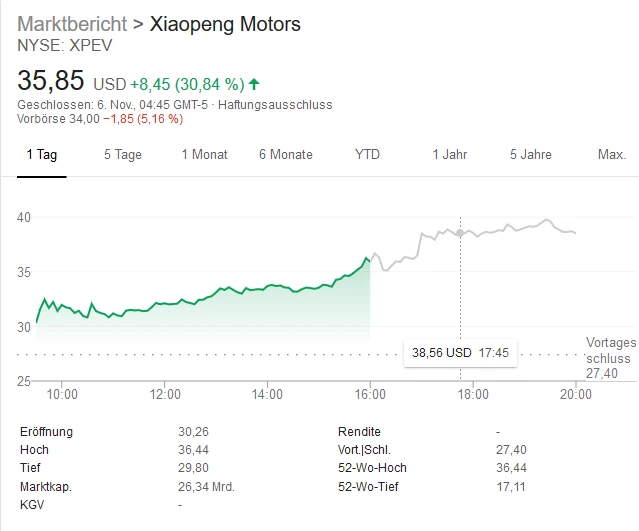This screenshot has height=531, width=639.
Task: Click the Marktbericht breadcrumb link
Action: [x=72, y=24]
